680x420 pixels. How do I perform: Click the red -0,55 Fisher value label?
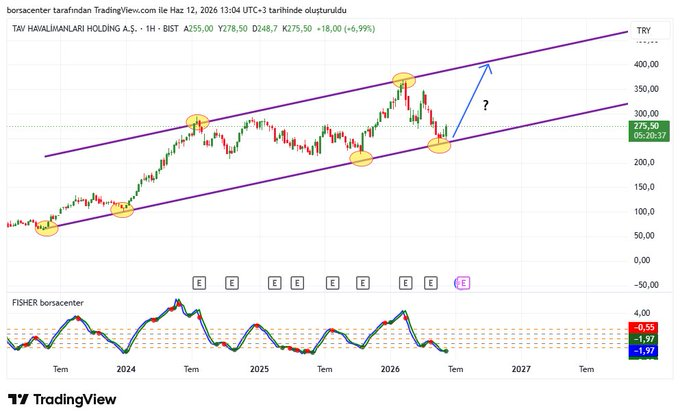[644, 327]
